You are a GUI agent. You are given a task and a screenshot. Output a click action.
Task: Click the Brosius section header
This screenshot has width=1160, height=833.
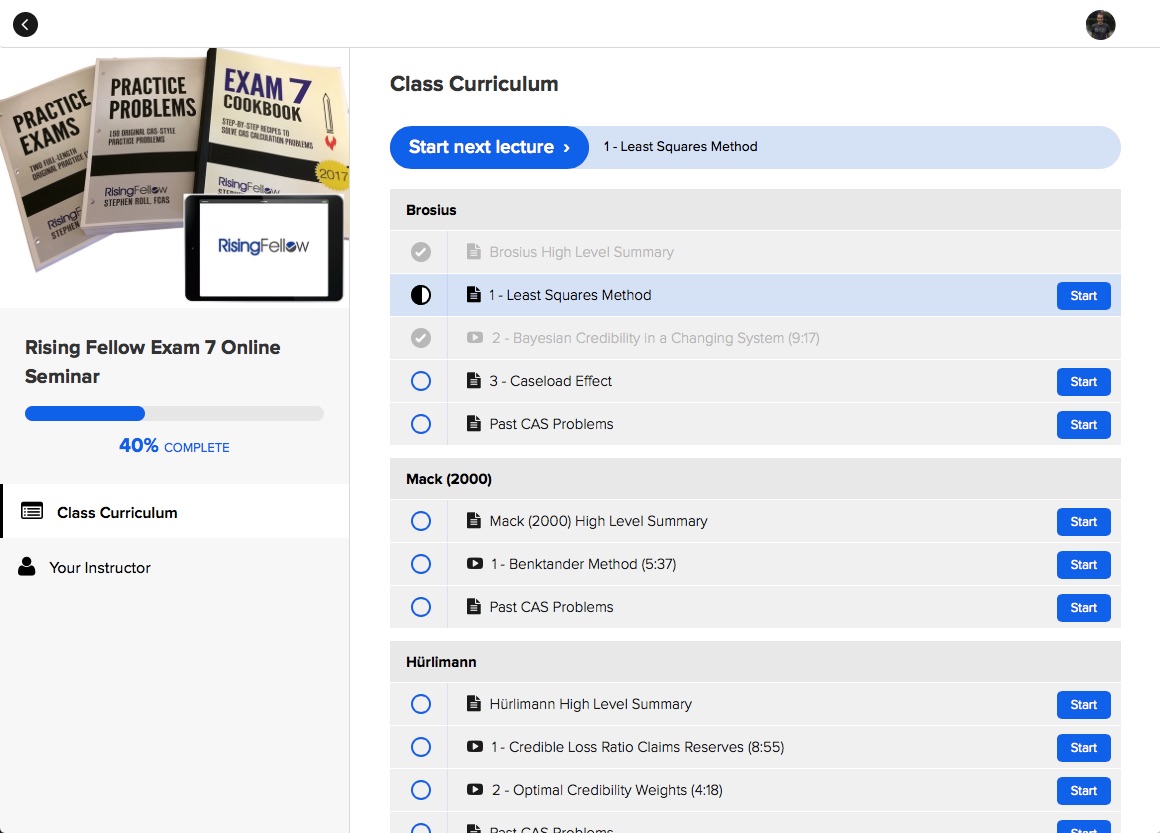coord(755,209)
